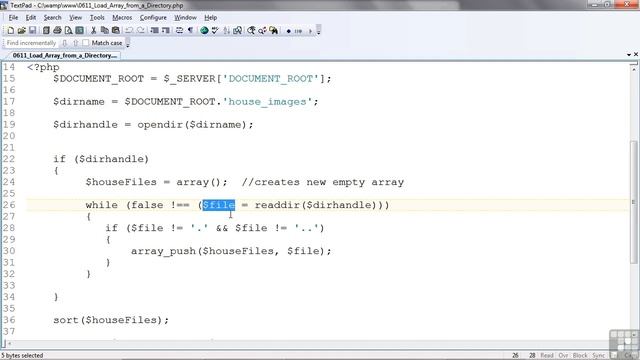Toggle visible paragraph marks icon
The width and height of the screenshot is (640, 360).
click(x=190, y=31)
